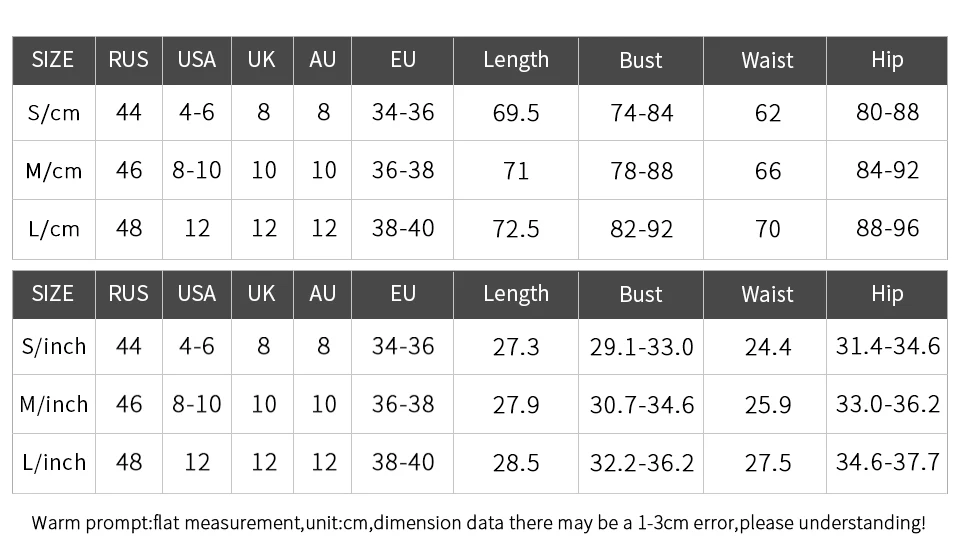The image size is (960, 544).
Task: Select the M/cm USA size 8-10
Action: pyautogui.click(x=197, y=170)
